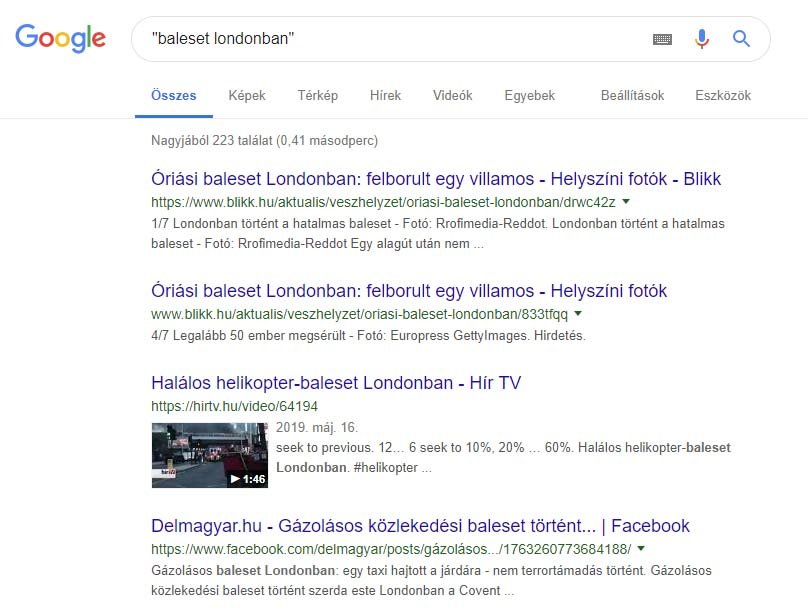The height and width of the screenshot is (610, 808).
Task: Open Videók video results
Action: [452, 95]
